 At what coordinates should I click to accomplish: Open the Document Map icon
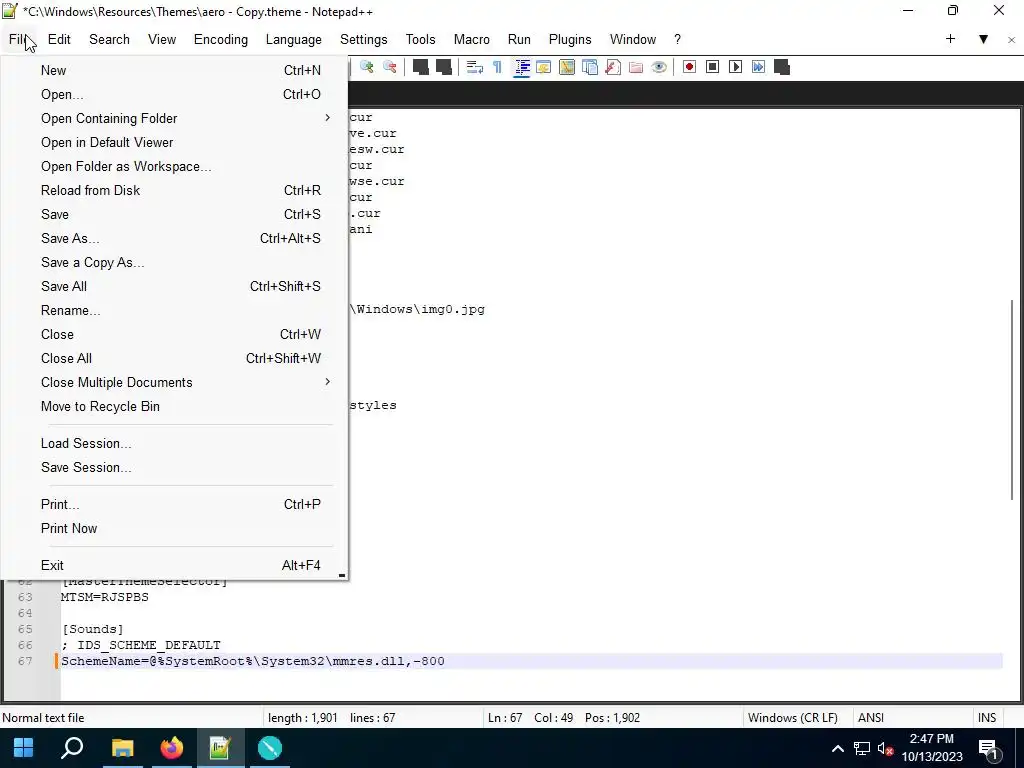567,67
